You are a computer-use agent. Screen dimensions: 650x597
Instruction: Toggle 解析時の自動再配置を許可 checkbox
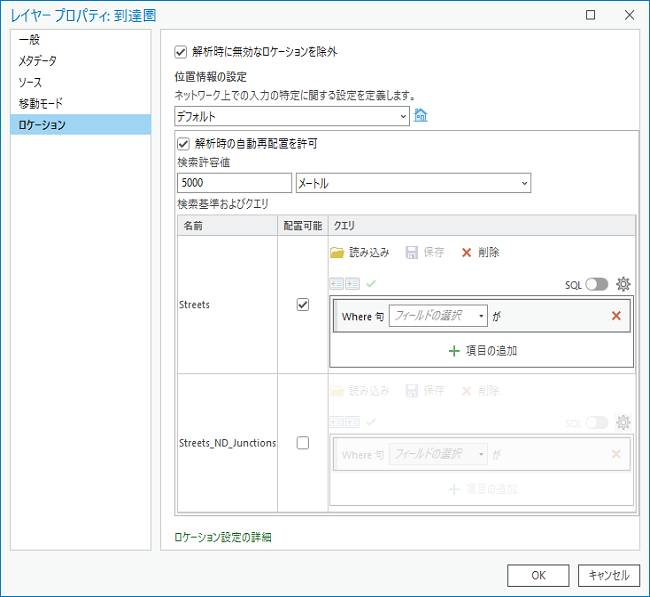coord(183,143)
